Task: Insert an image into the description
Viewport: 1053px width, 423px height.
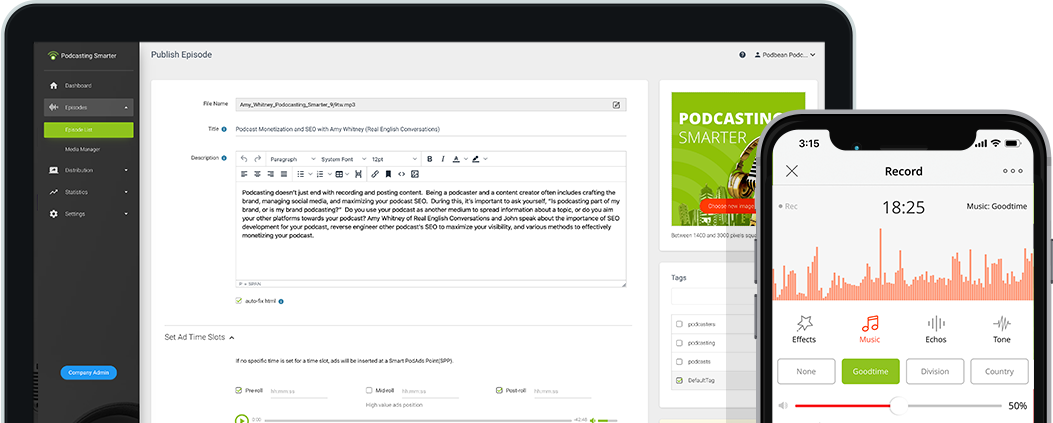Action: pyautogui.click(x=414, y=174)
